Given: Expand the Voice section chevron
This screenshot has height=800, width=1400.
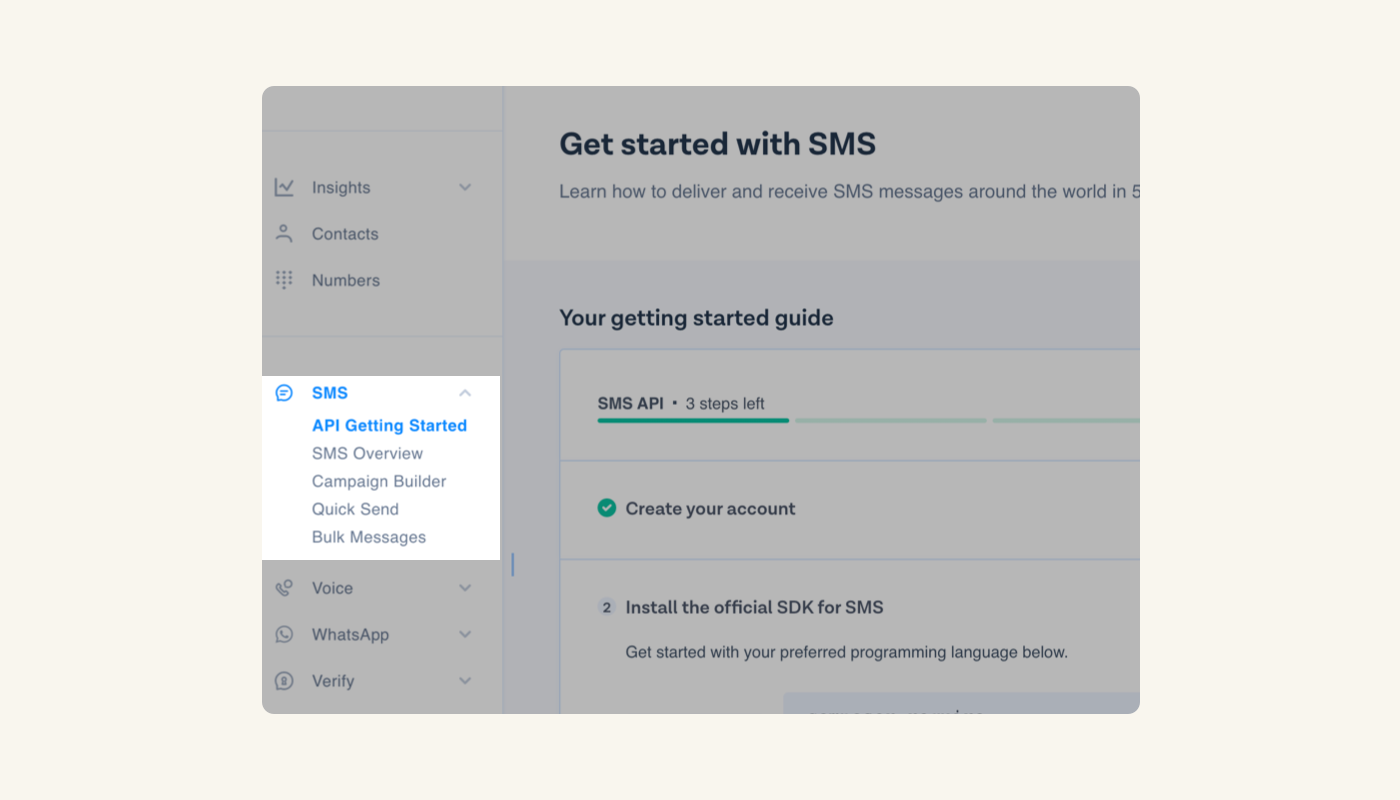Looking at the screenshot, I should pyautogui.click(x=465, y=588).
